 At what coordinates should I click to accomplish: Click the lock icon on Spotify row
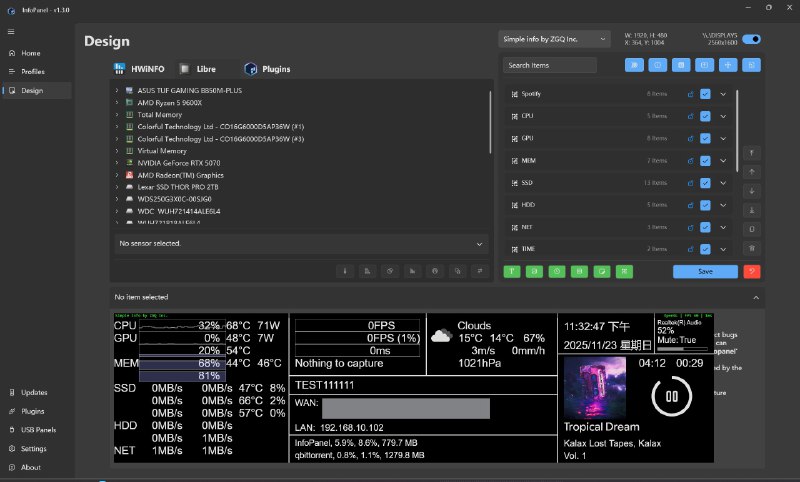(x=690, y=94)
